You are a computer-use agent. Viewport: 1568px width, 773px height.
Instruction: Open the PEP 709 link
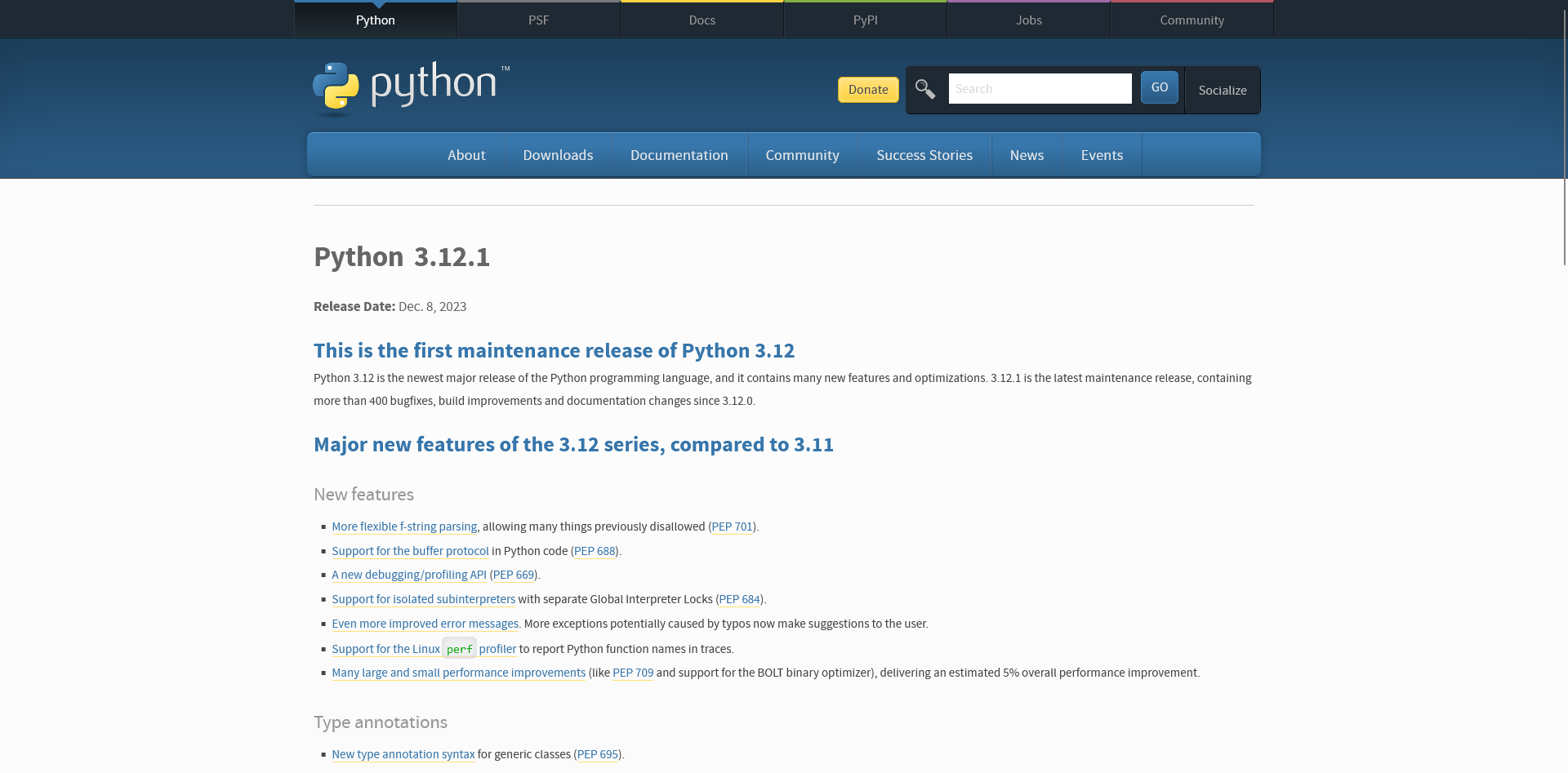(633, 673)
